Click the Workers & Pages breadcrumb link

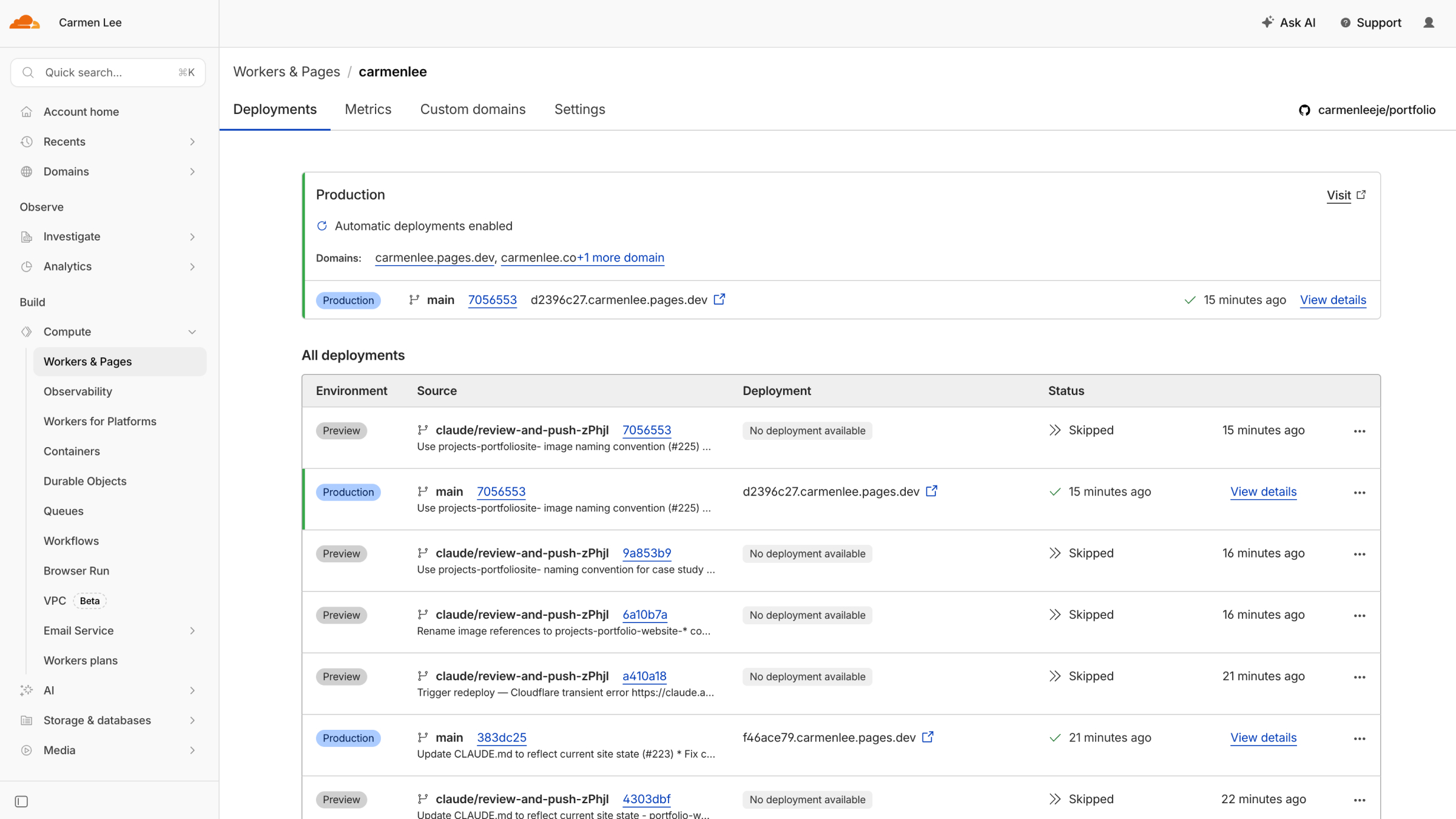coord(286,72)
